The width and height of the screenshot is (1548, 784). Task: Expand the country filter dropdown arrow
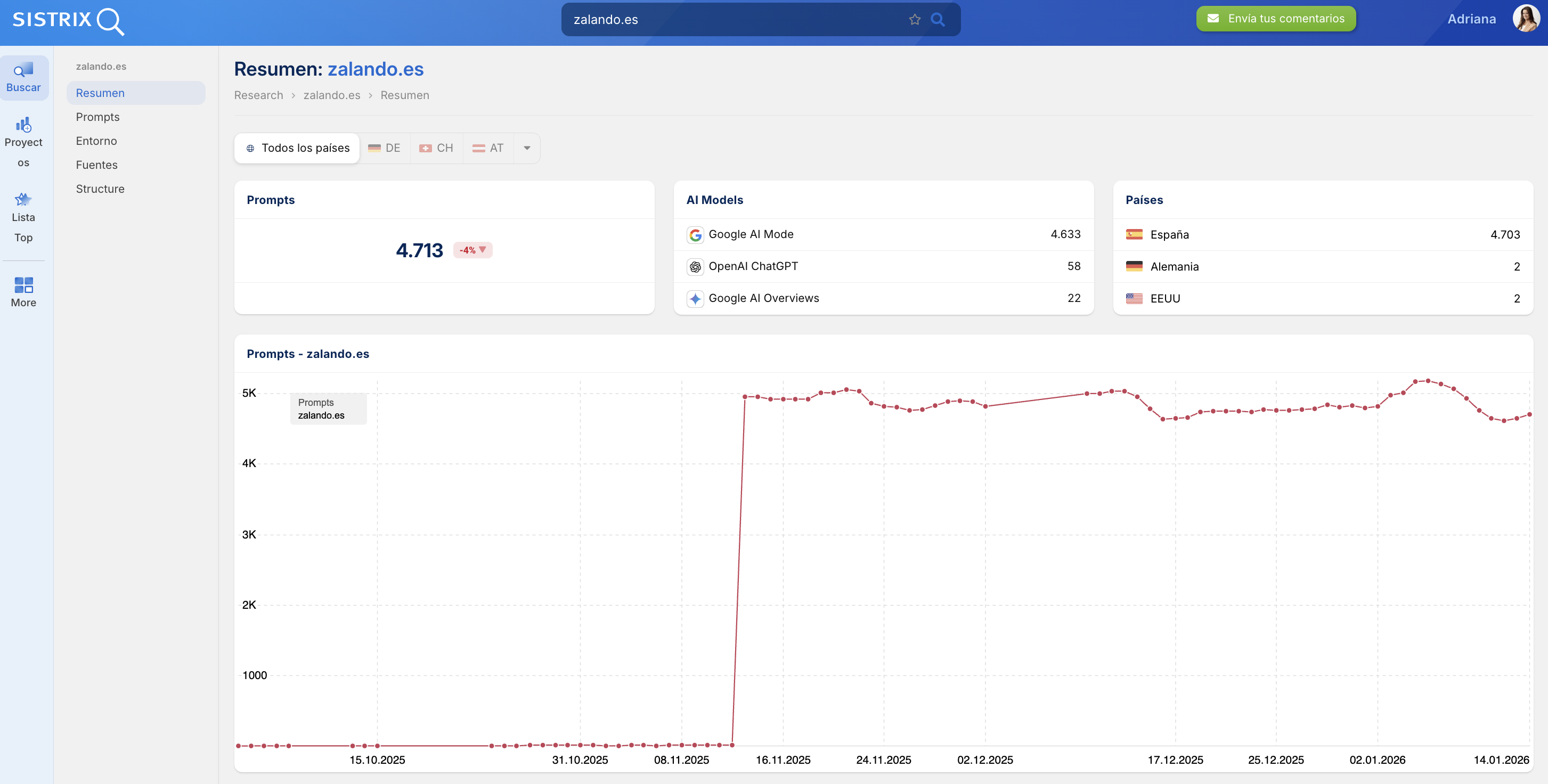(527, 148)
